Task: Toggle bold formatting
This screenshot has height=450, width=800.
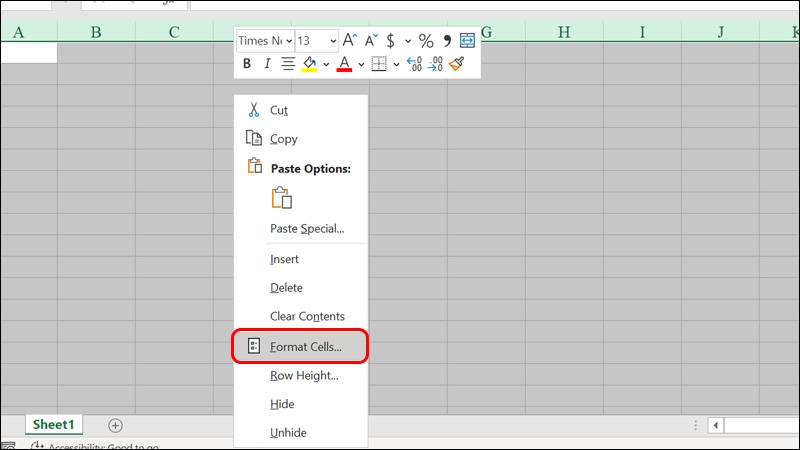Action: [247, 64]
